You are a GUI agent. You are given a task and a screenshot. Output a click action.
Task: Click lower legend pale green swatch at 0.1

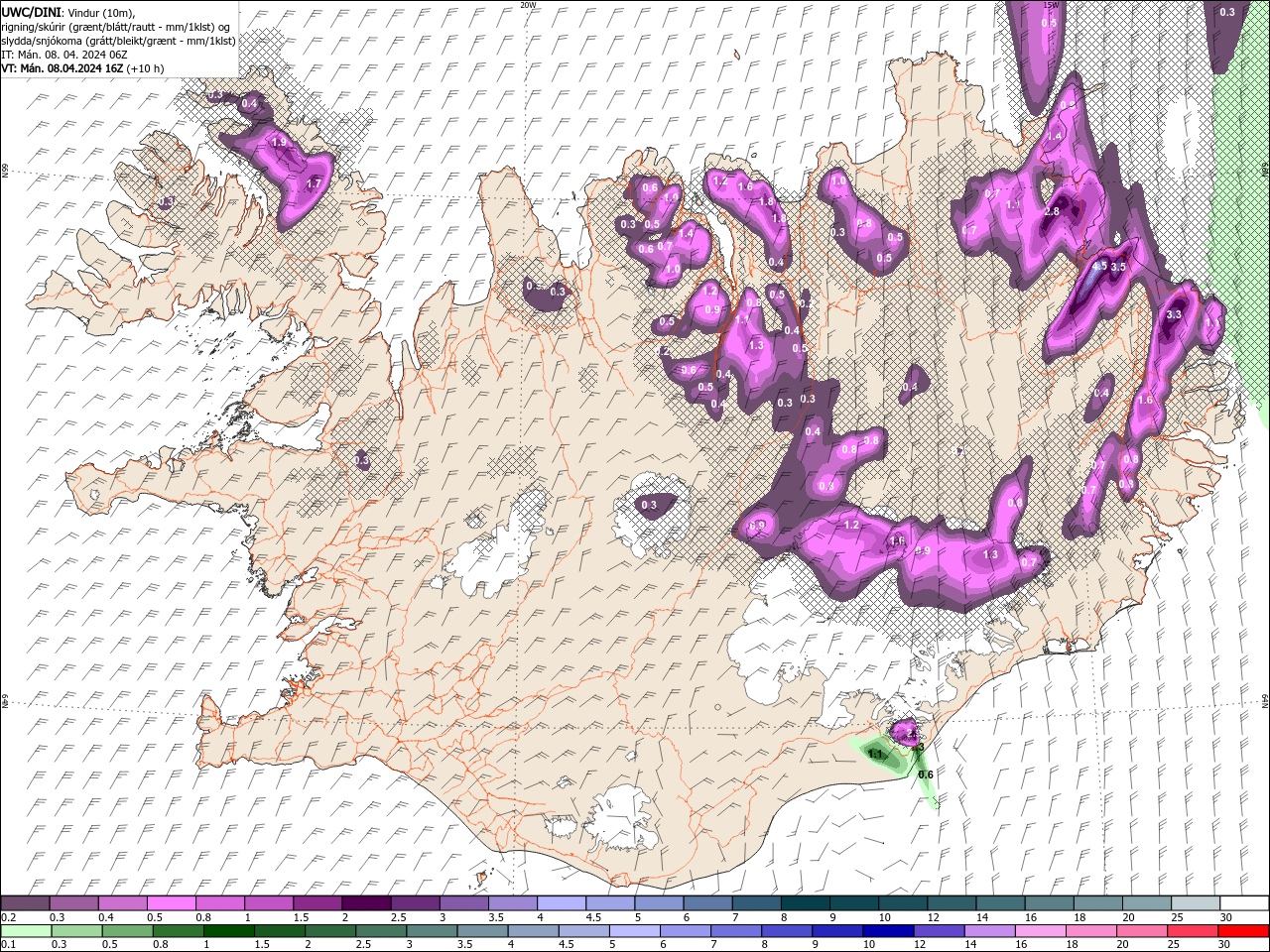tap(26, 930)
